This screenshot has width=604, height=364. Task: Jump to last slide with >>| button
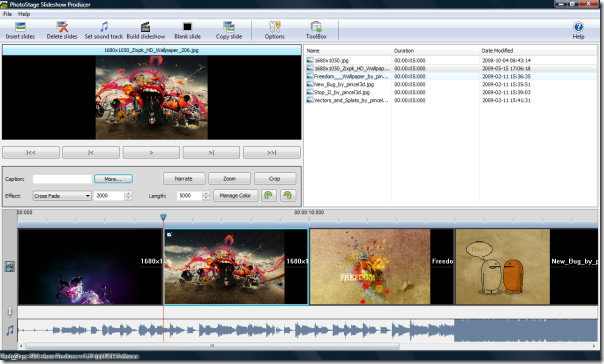pos(272,153)
